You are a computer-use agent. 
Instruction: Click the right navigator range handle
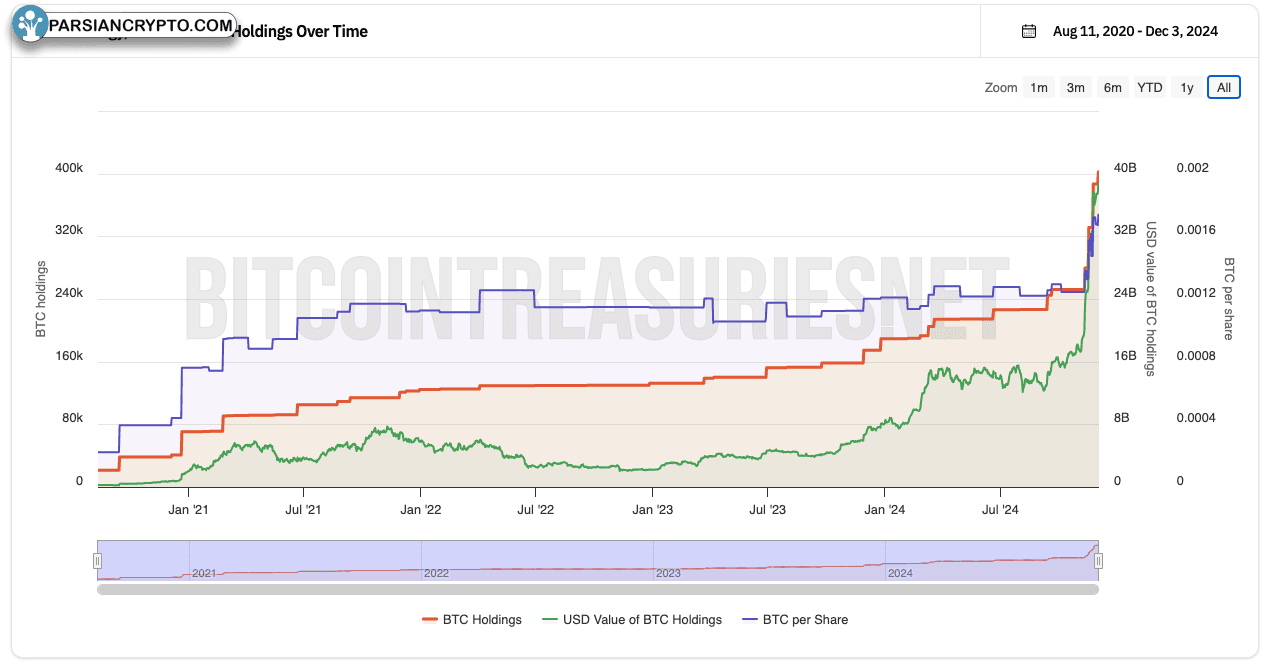click(1098, 561)
